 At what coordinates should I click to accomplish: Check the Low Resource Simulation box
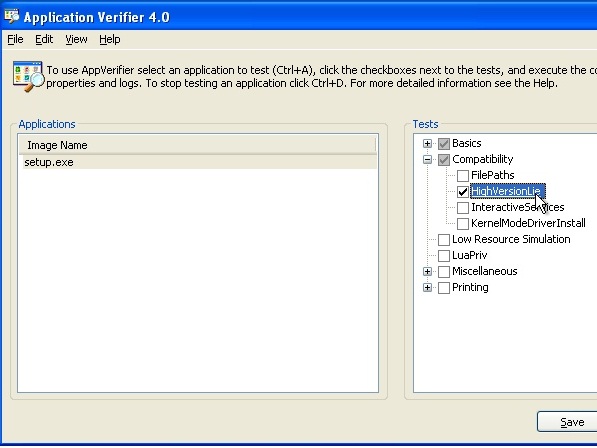click(x=444, y=240)
